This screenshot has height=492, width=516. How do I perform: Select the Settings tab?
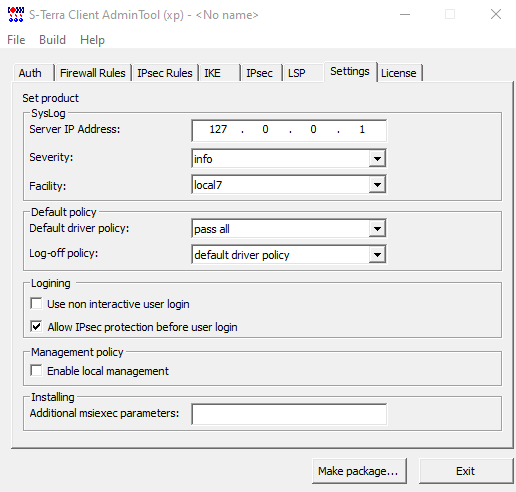(x=350, y=71)
